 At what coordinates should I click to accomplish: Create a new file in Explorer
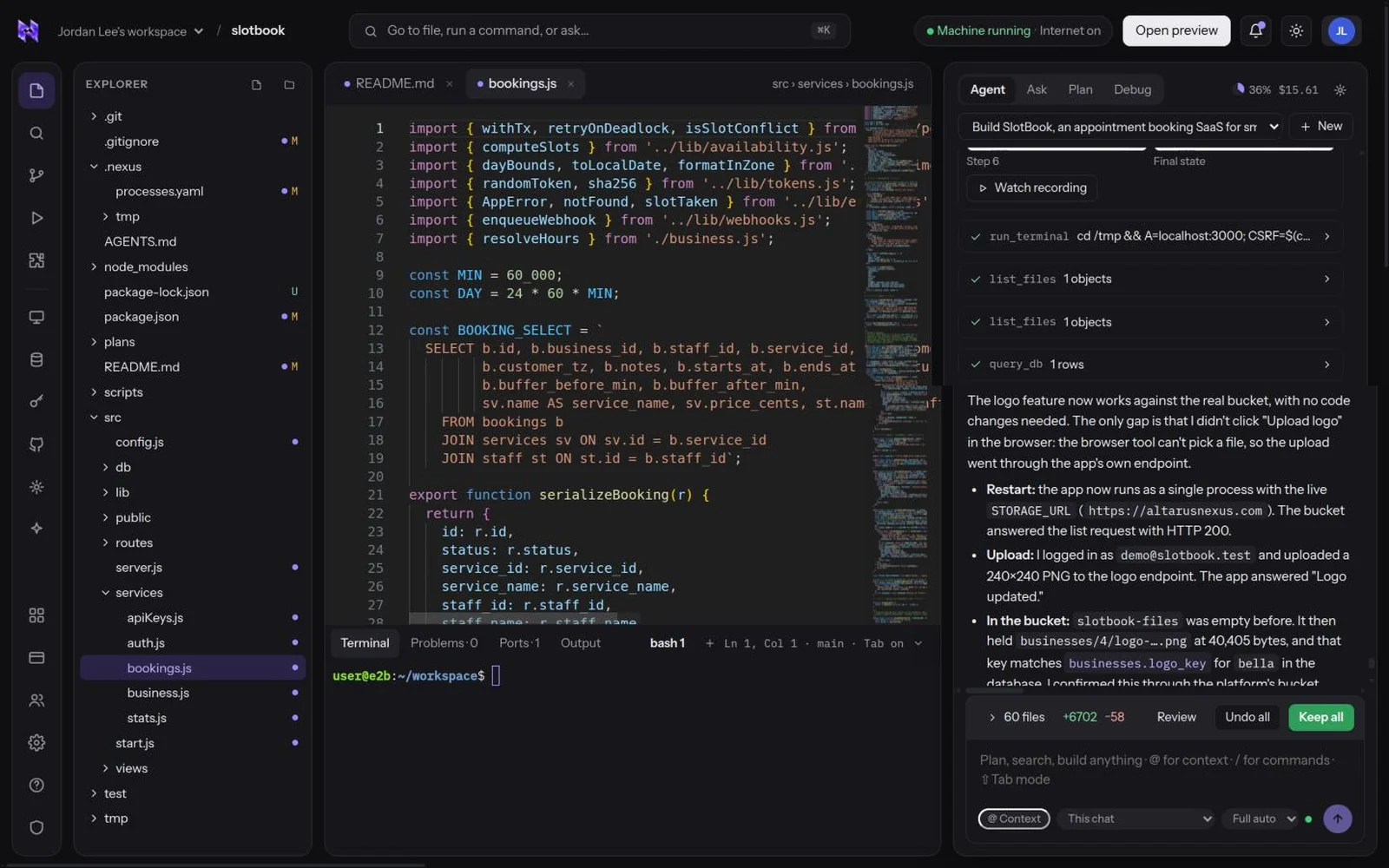[256, 84]
